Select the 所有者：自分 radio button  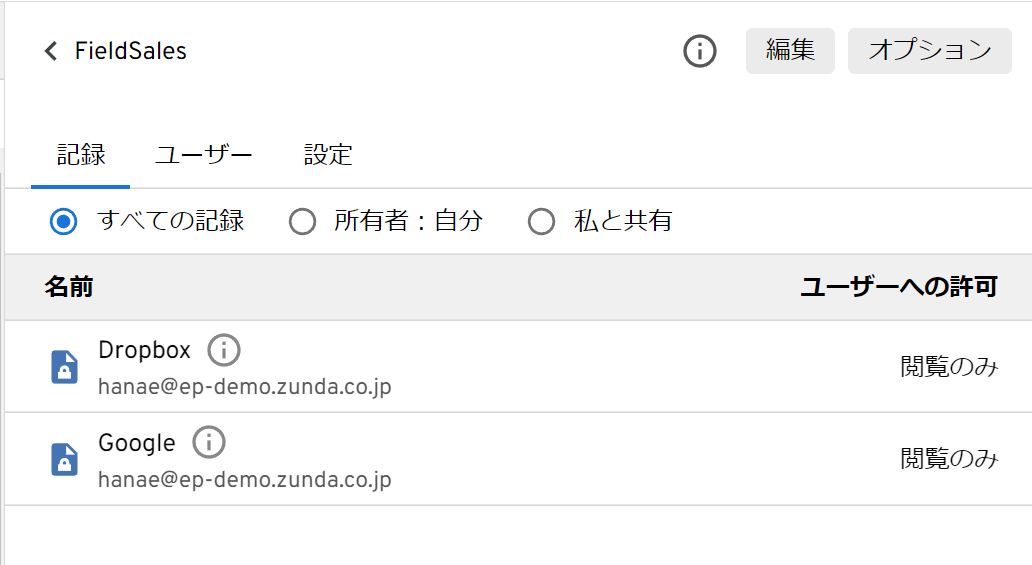pos(302,221)
